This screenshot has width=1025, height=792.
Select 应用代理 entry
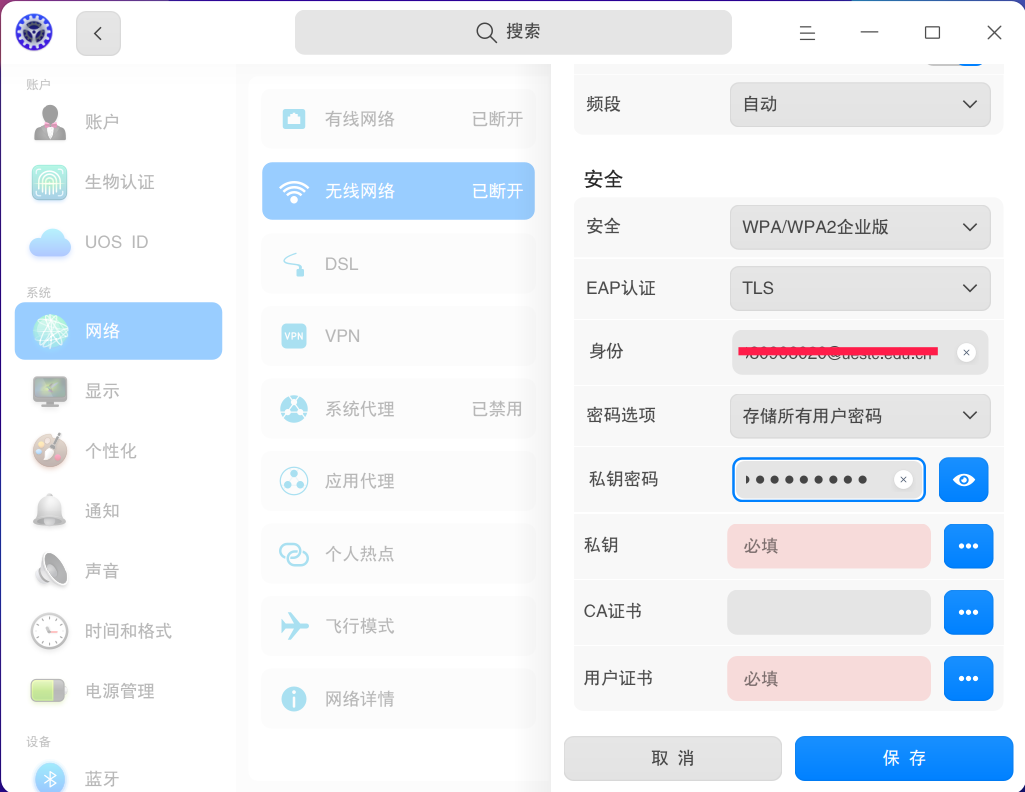click(398, 481)
